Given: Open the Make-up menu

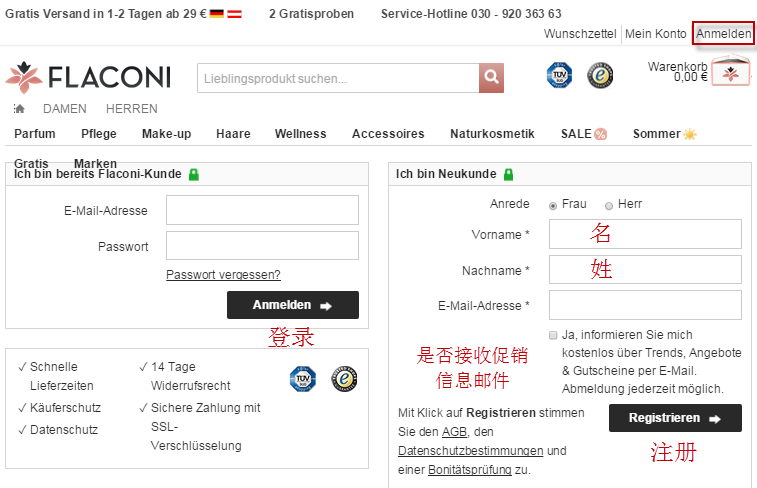Looking at the screenshot, I should coord(167,134).
